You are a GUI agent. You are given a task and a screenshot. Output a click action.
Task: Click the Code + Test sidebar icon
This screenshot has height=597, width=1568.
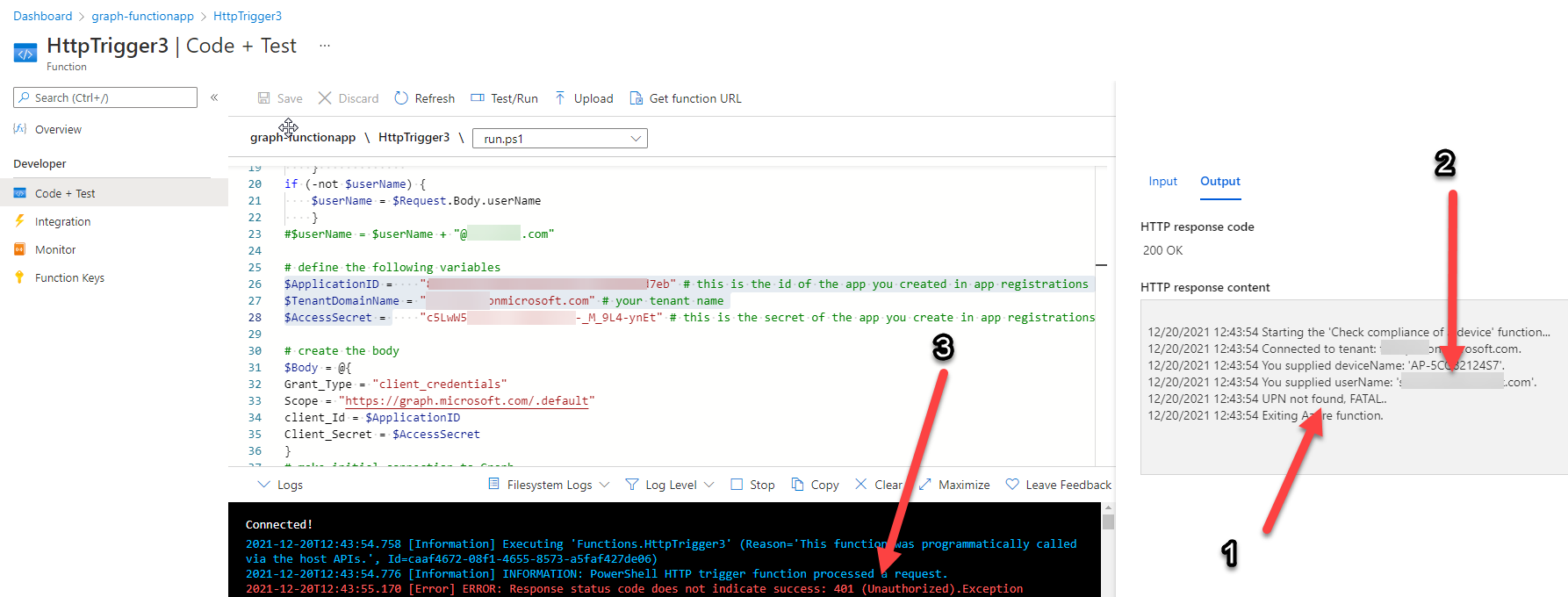tap(20, 193)
